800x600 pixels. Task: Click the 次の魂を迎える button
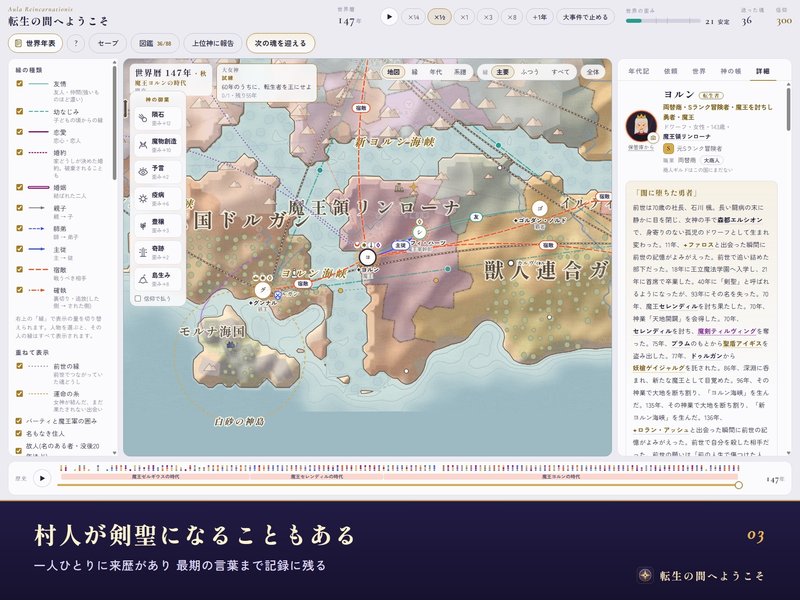(x=281, y=43)
